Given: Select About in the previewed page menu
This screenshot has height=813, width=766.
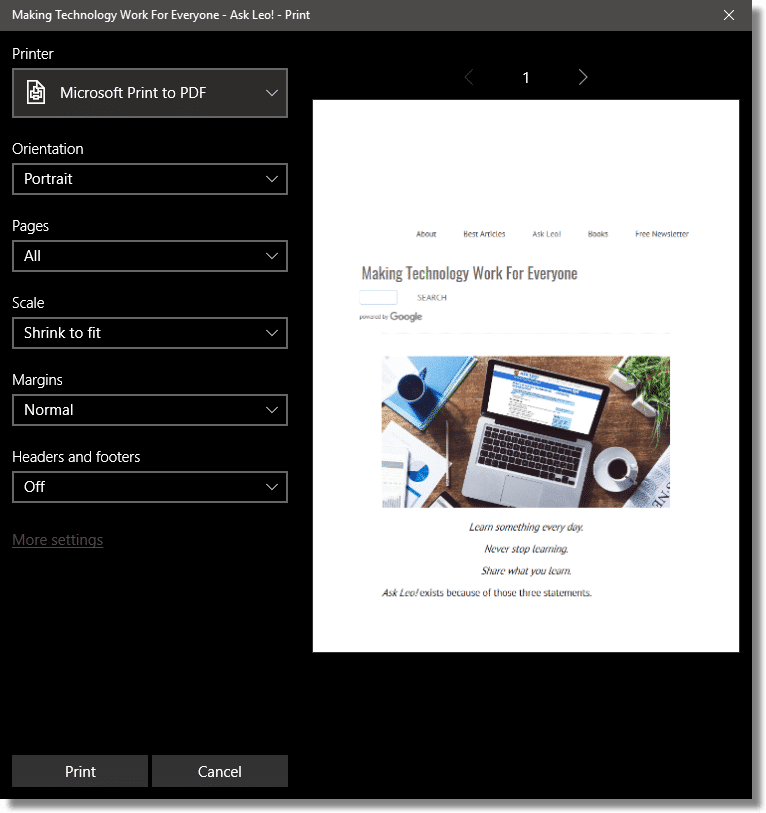Looking at the screenshot, I should point(426,234).
